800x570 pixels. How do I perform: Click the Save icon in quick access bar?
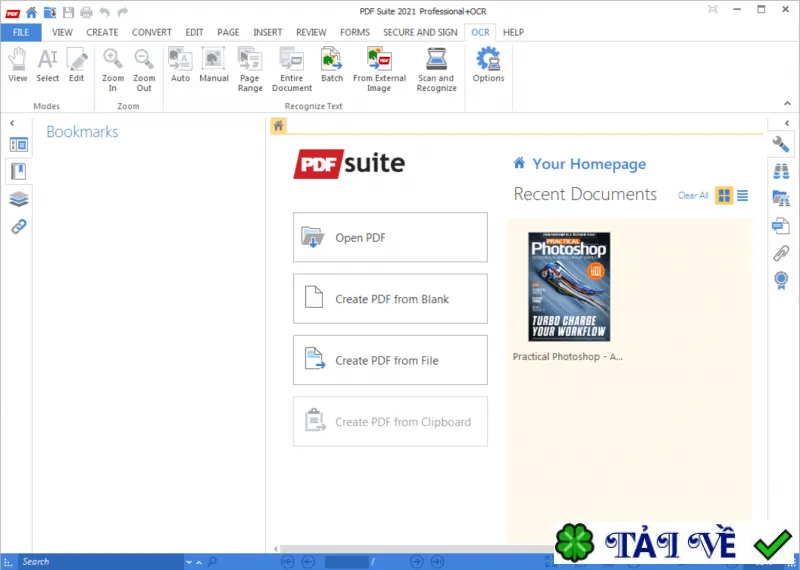point(68,12)
